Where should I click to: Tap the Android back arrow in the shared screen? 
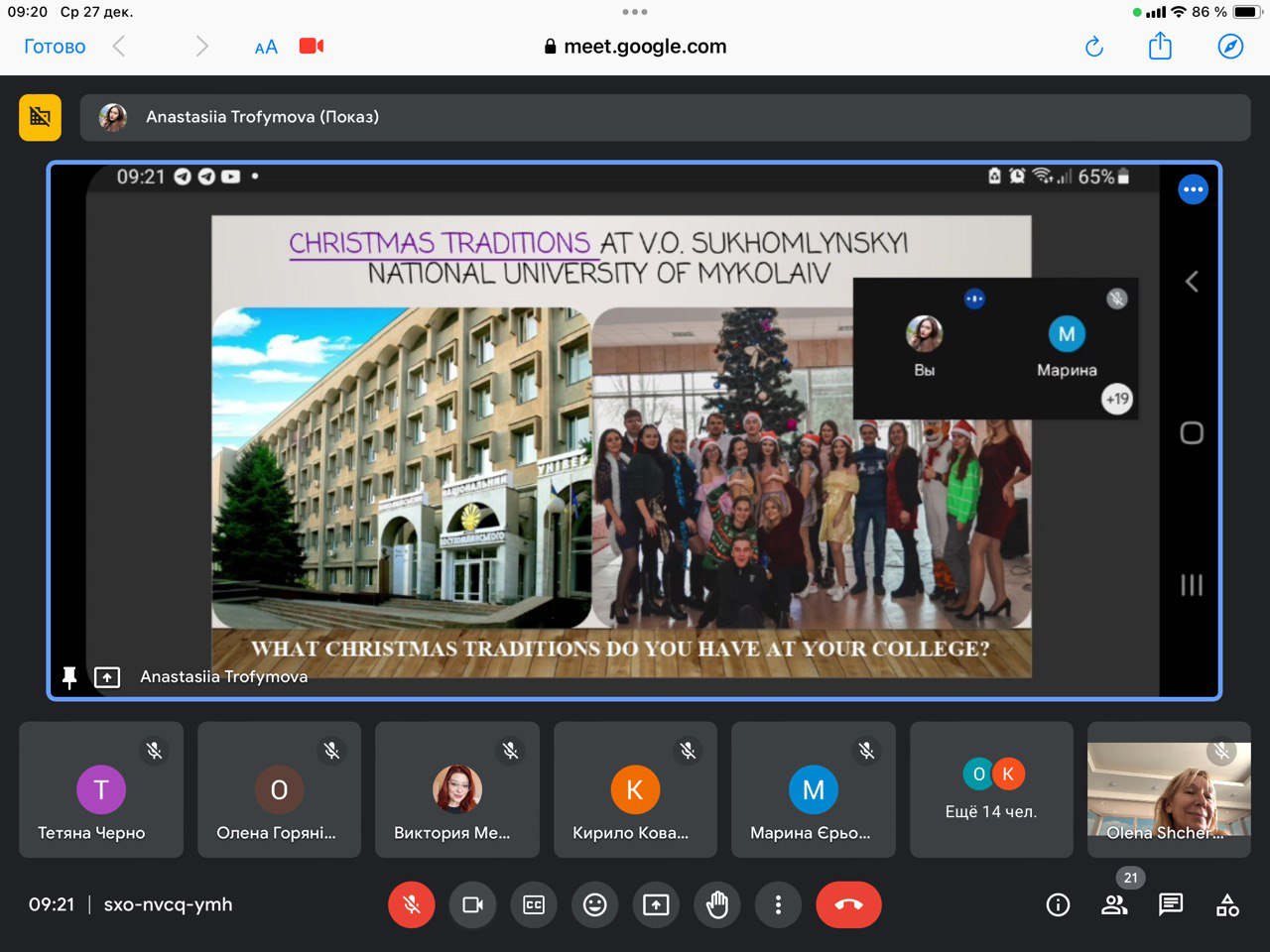coord(1192,282)
